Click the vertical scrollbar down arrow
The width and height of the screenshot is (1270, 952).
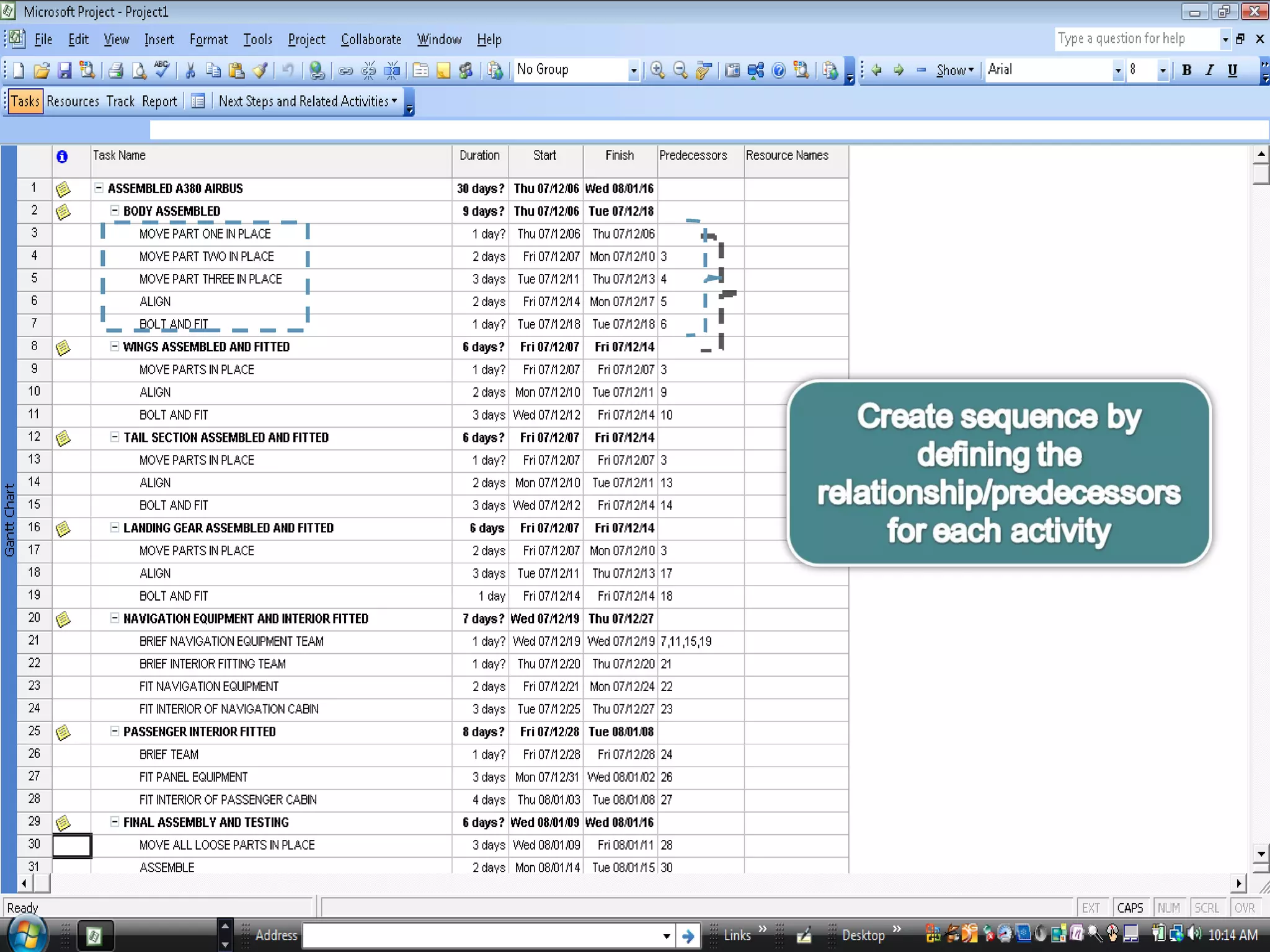(1261, 853)
